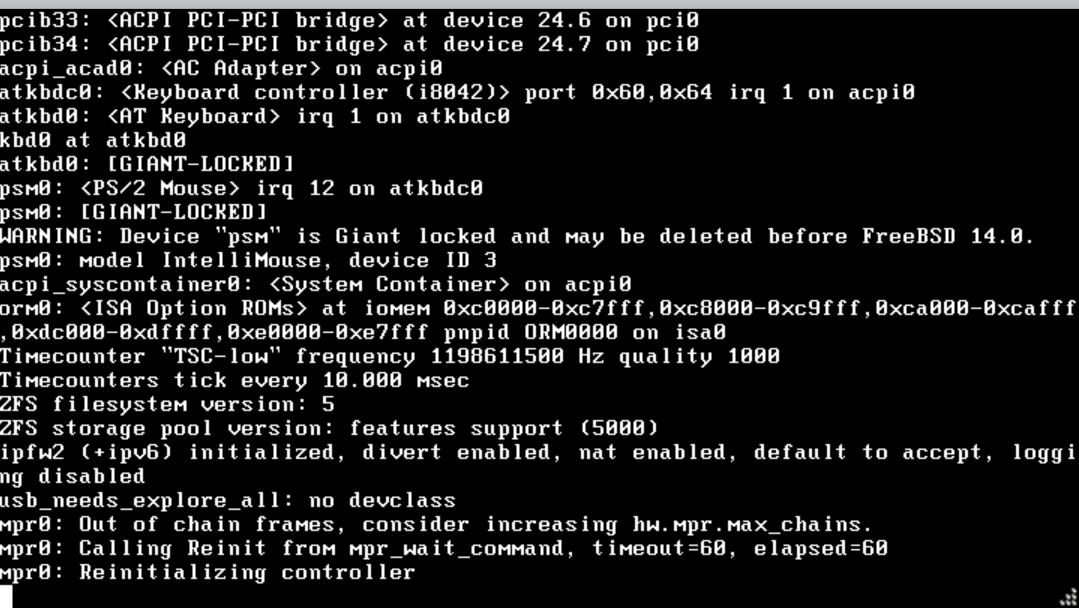1079x608 pixels.
Task: Click the 'acpi_syscontainer0' System Container line
Action: tap(316, 285)
